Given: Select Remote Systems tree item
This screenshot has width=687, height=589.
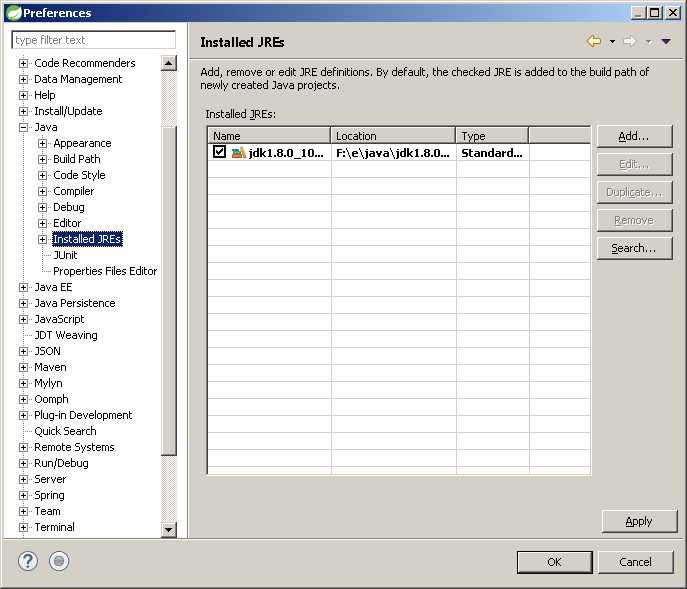Looking at the screenshot, I should pyautogui.click(x=74, y=447).
